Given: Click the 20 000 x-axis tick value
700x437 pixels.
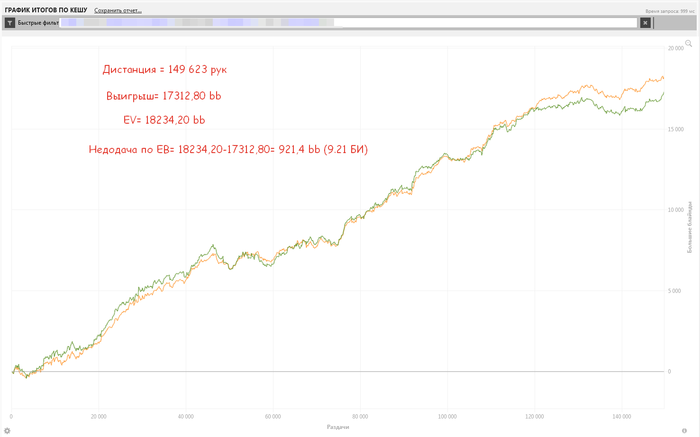Looking at the screenshot, I should [x=99, y=416].
